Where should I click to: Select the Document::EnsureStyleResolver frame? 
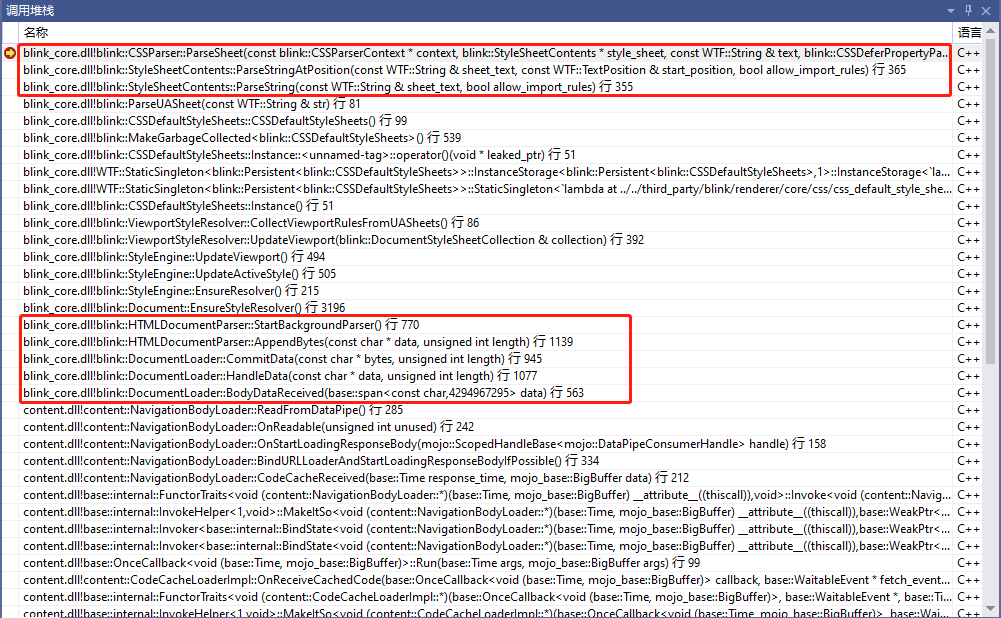click(x=200, y=307)
